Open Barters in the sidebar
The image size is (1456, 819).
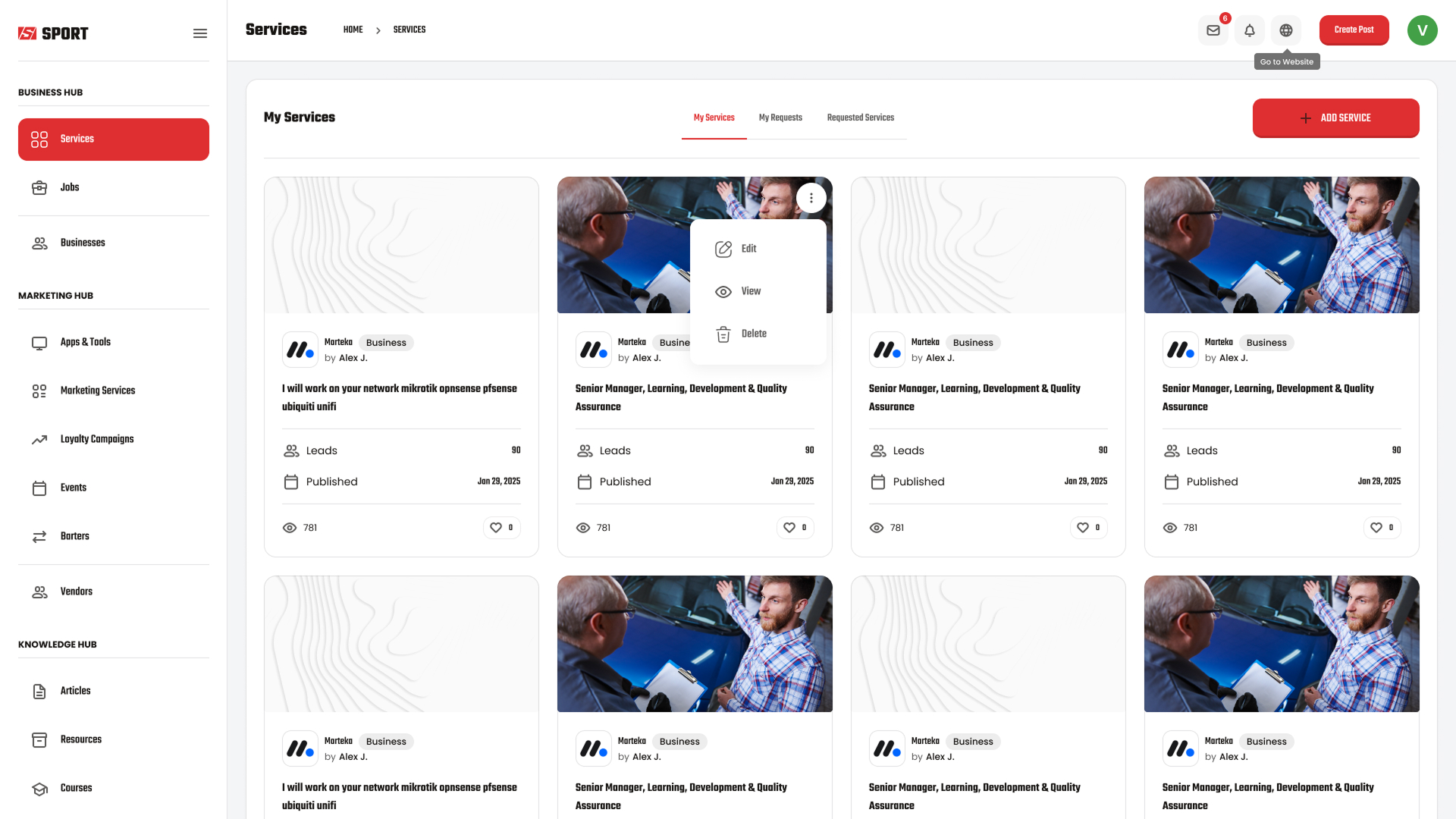pos(114,536)
